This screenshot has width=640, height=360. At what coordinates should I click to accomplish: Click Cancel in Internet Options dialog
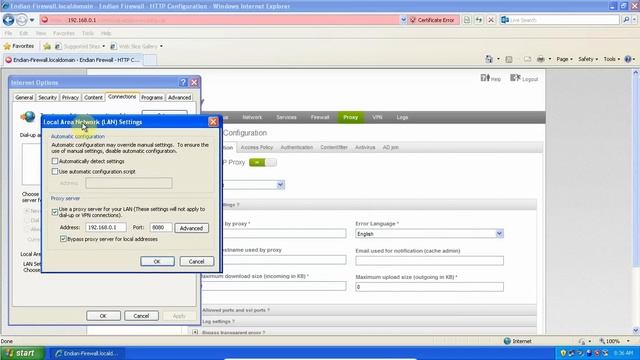[x=141, y=316]
